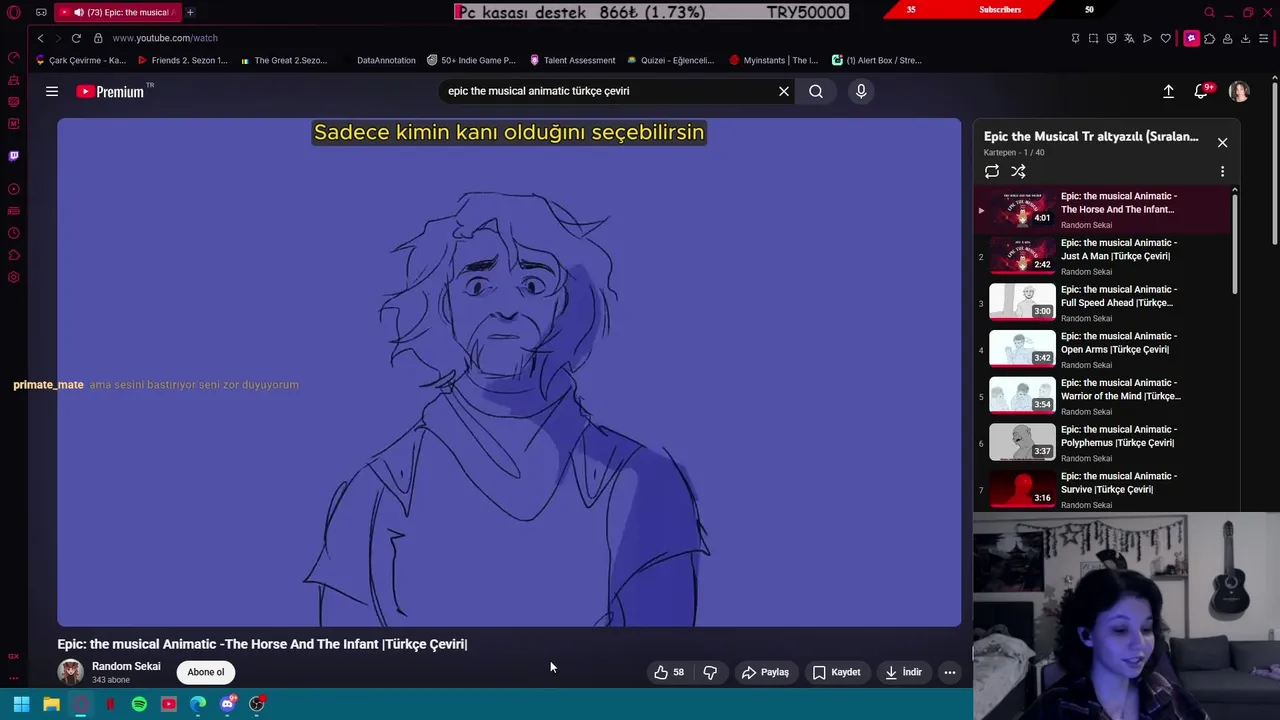
Task: Click the address bar URL
Action: coord(165,38)
